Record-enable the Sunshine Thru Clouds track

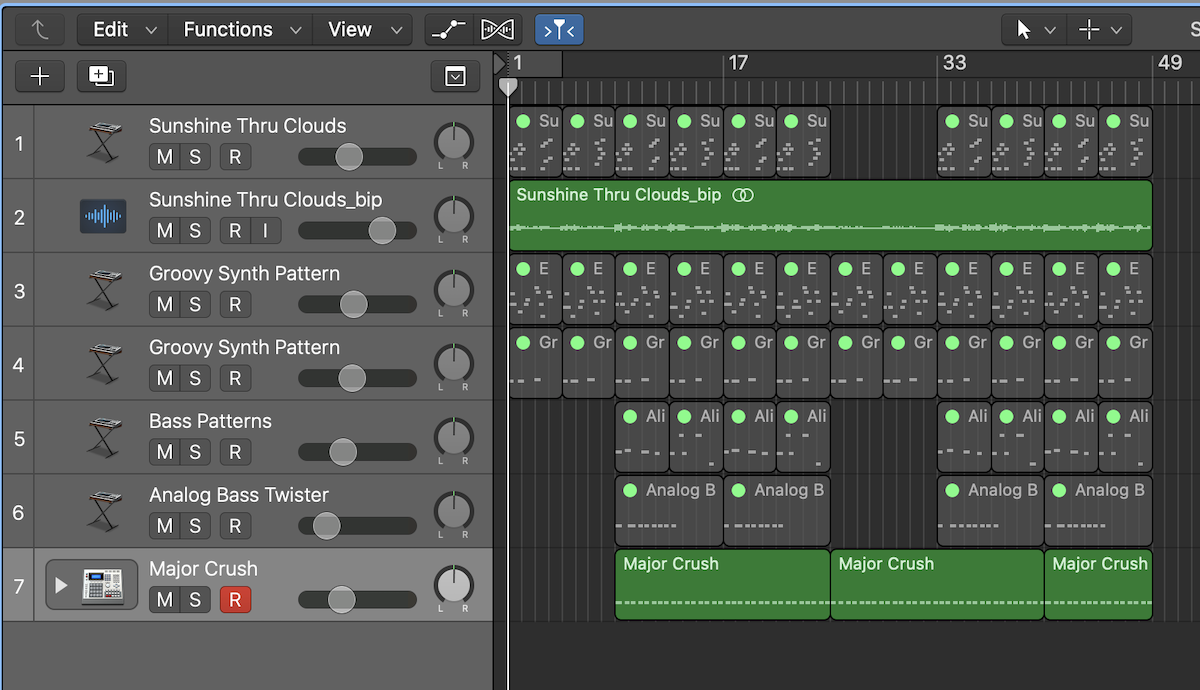coord(235,157)
